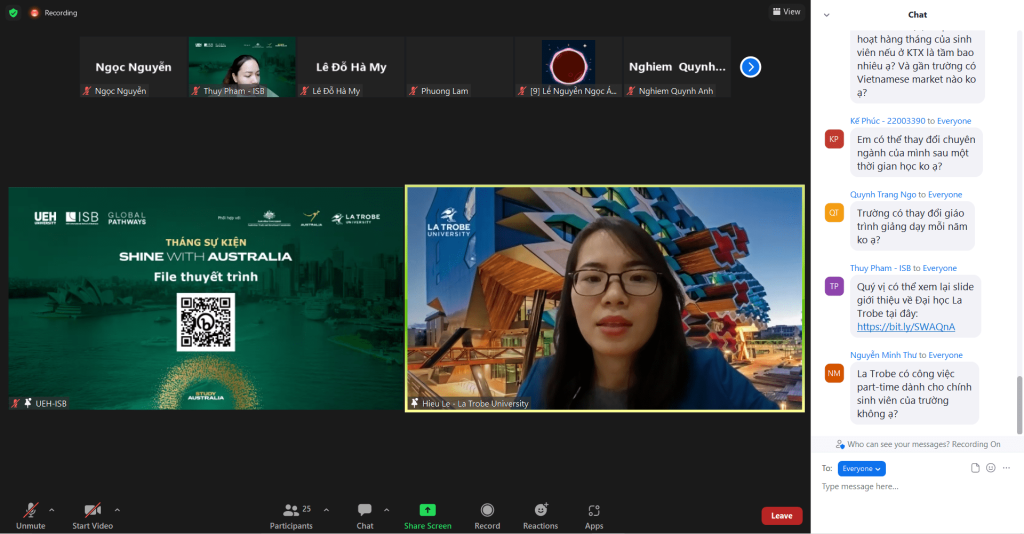Open the emoji picker in chat

991,468
